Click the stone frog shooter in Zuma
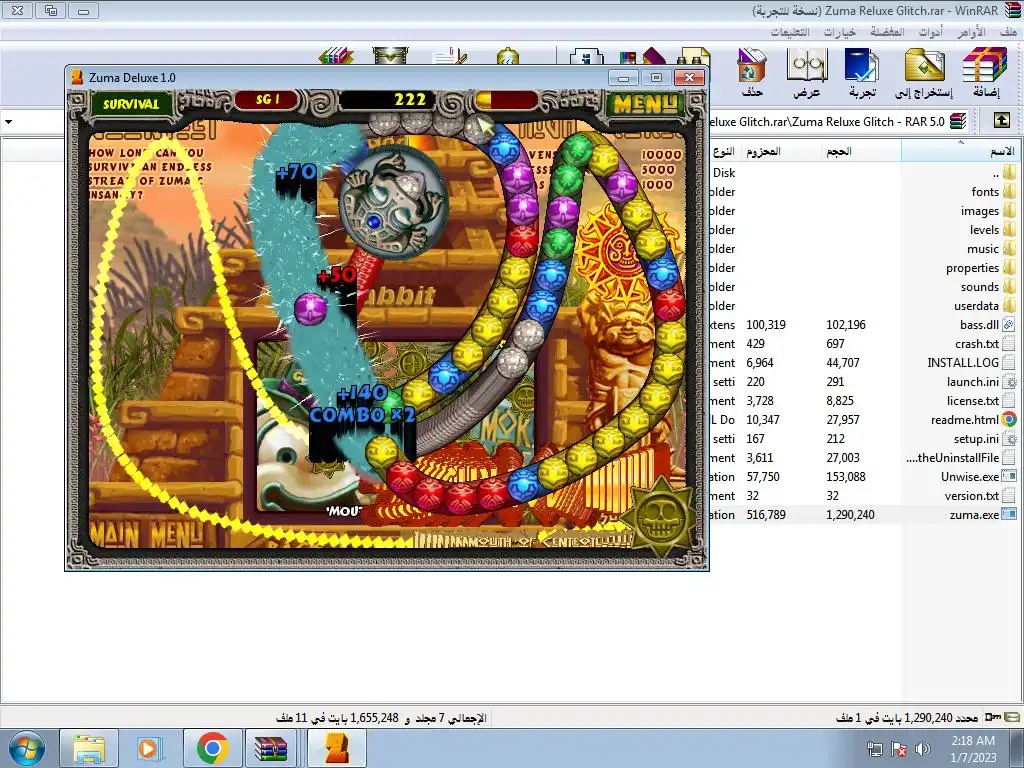Viewport: 1024px width, 768px height. pyautogui.click(x=393, y=202)
